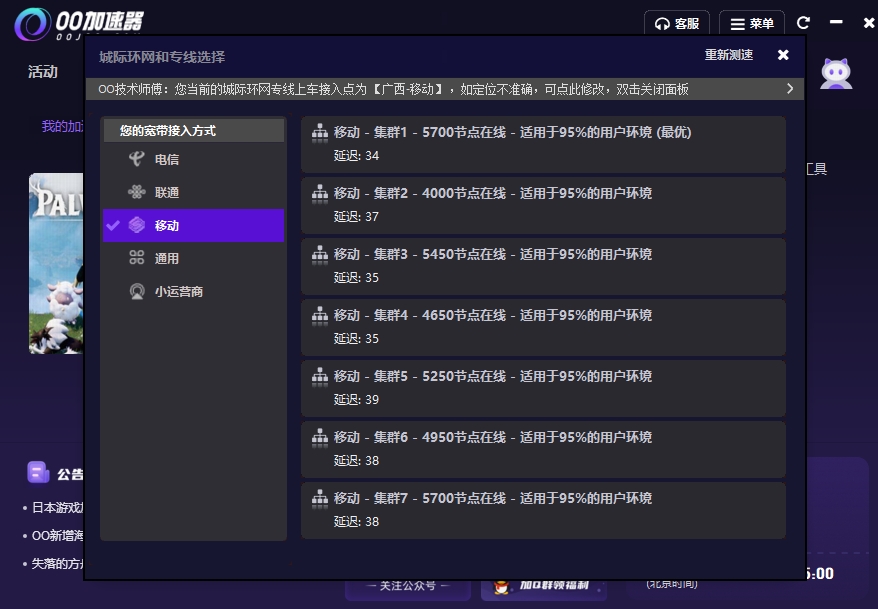Open the Palworld game thumbnail
Image resolution: width=878 pixels, height=609 pixels.
click(x=56, y=263)
